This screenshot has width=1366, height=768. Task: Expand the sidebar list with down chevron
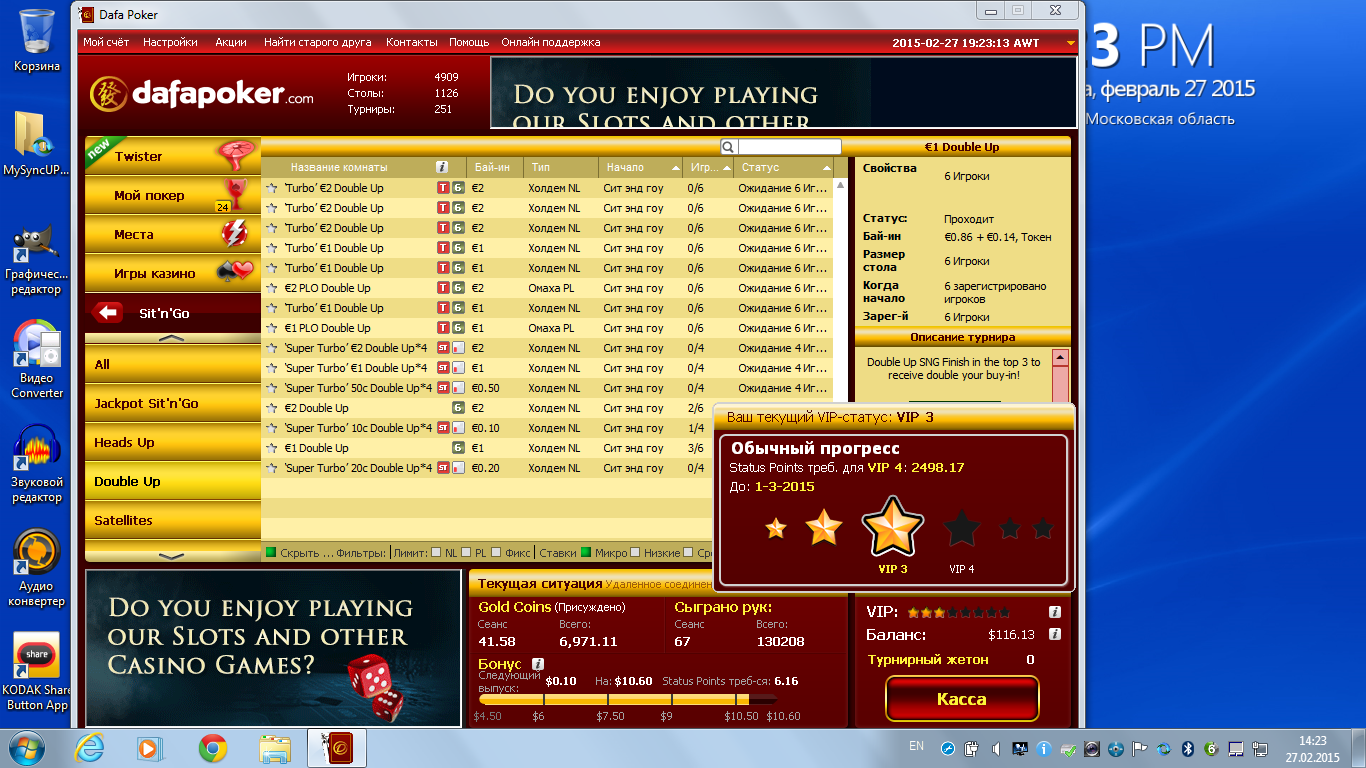172,555
